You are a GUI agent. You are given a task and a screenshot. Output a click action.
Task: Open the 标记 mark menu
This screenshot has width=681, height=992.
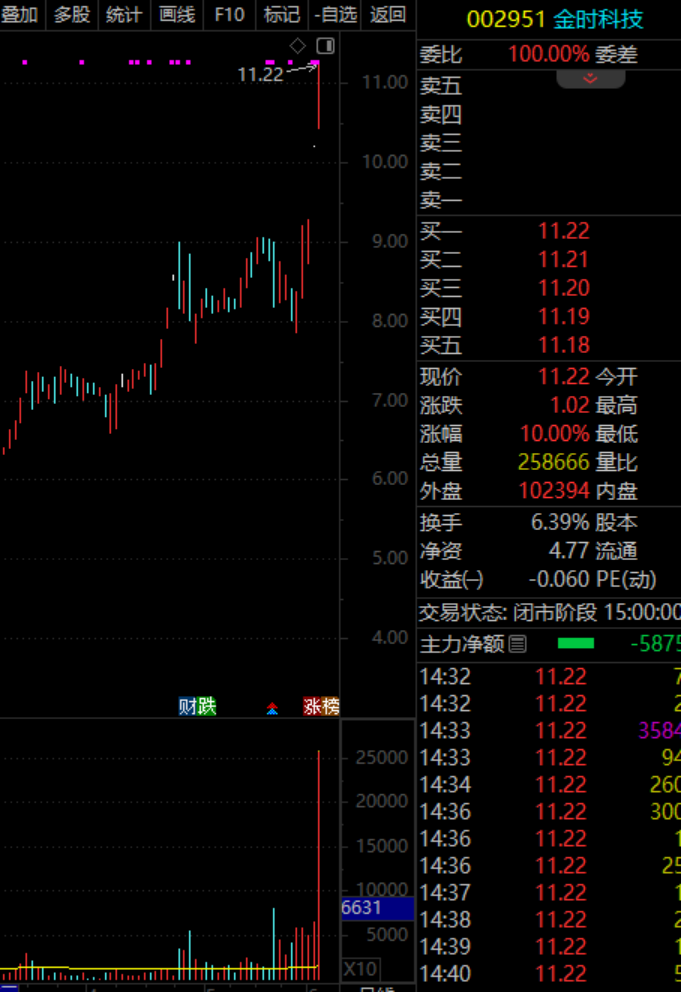pyautogui.click(x=282, y=14)
